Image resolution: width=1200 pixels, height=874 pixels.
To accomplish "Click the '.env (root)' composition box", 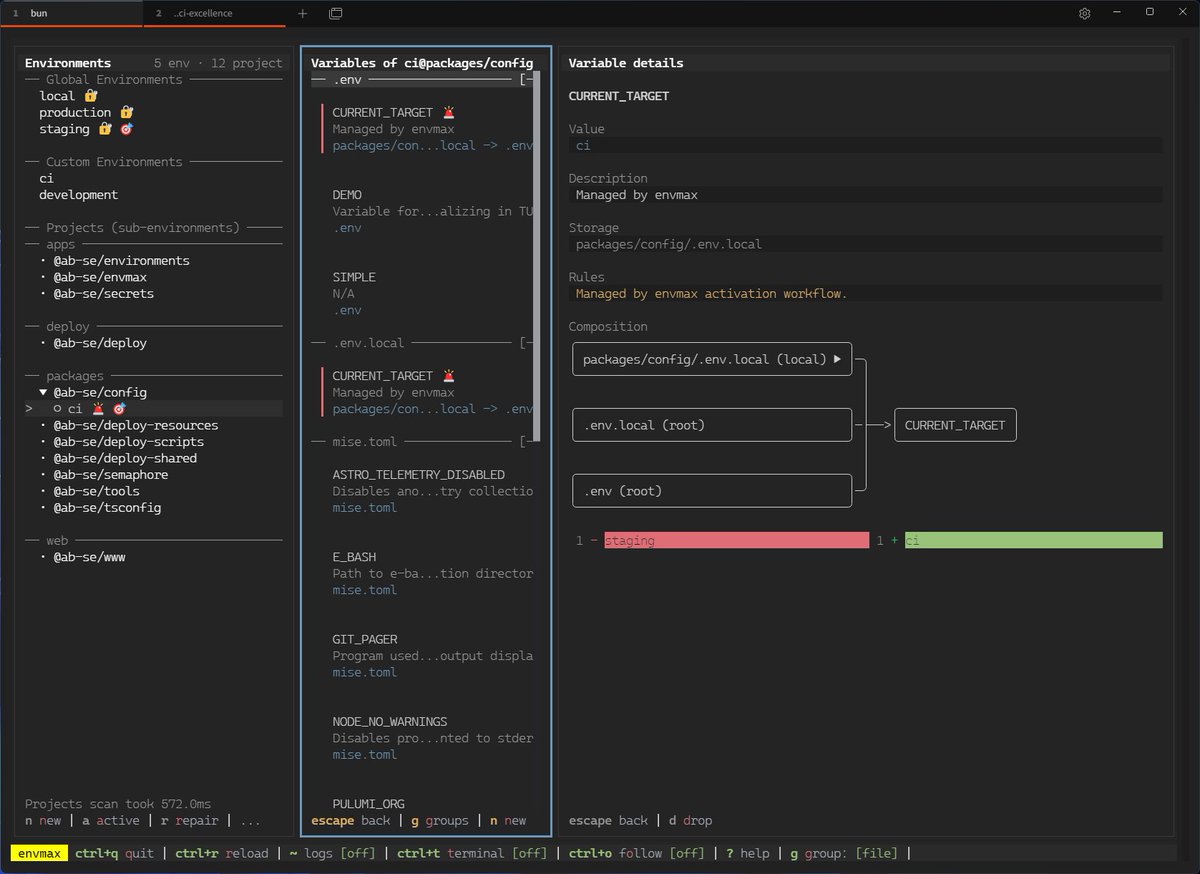I will pyautogui.click(x=712, y=491).
